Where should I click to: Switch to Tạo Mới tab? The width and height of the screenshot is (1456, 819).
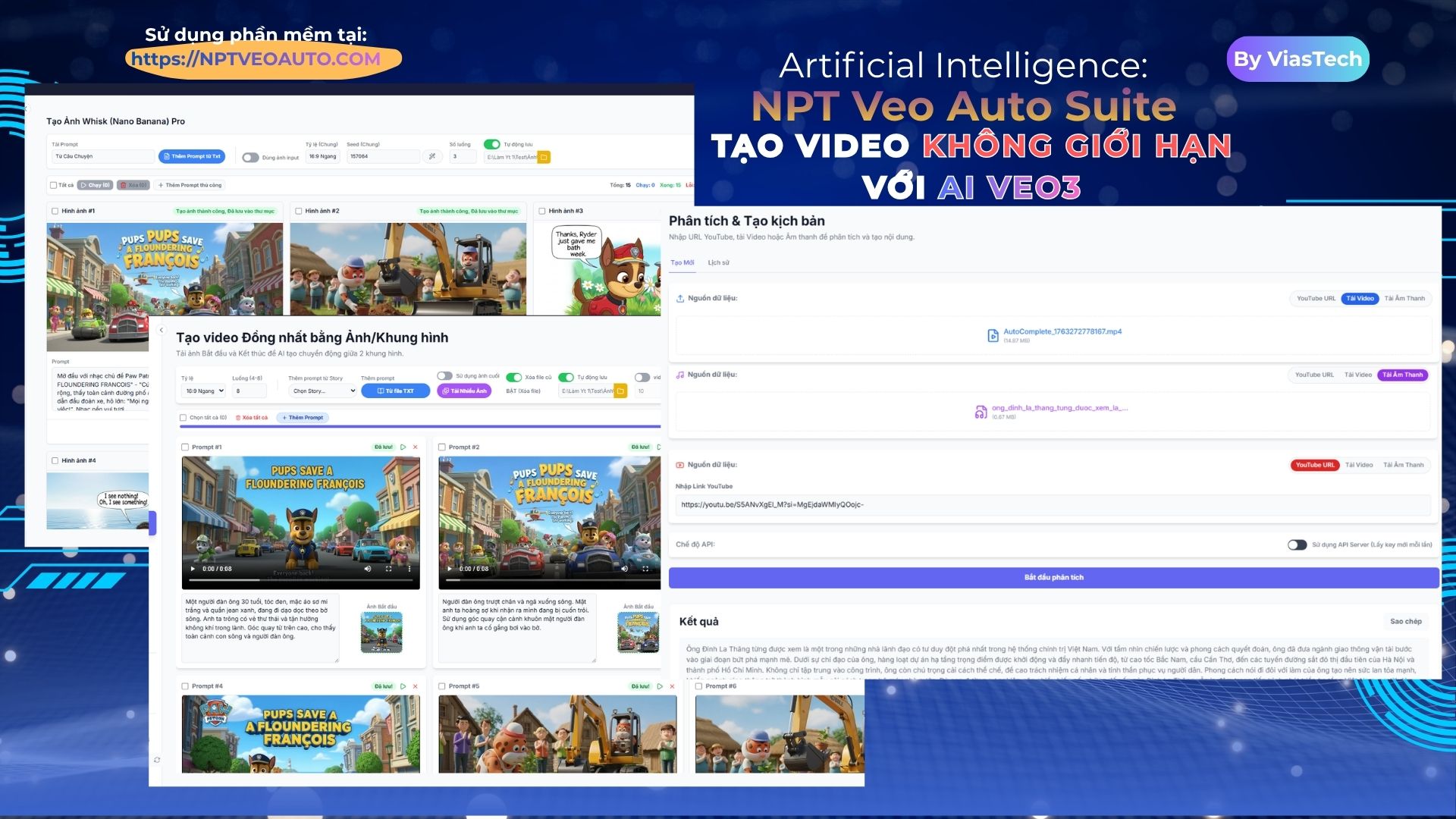[682, 263]
